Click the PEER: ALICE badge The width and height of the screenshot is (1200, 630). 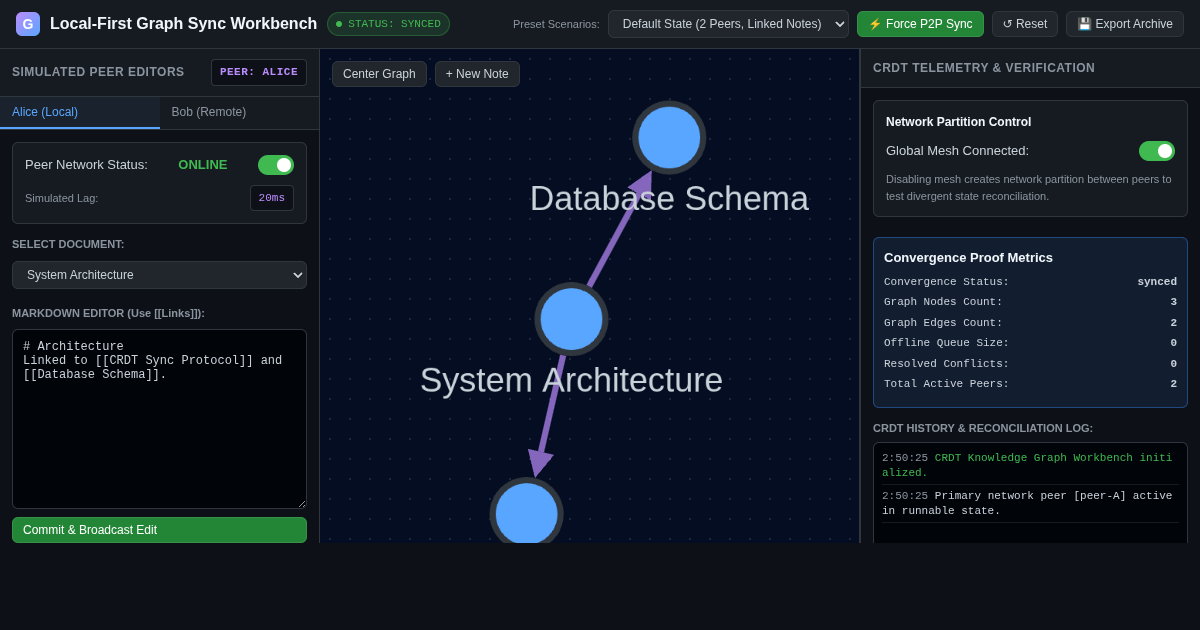coord(259,72)
